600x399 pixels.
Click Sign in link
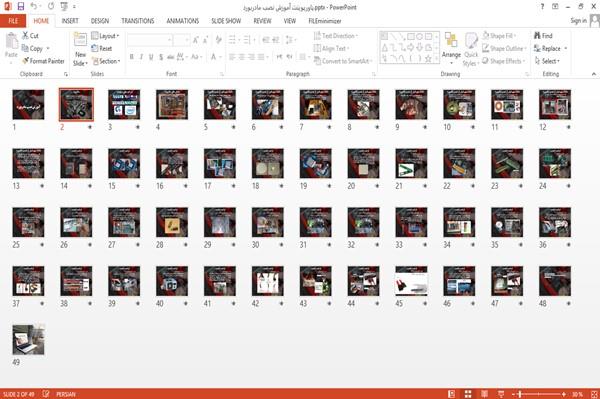[578, 21]
